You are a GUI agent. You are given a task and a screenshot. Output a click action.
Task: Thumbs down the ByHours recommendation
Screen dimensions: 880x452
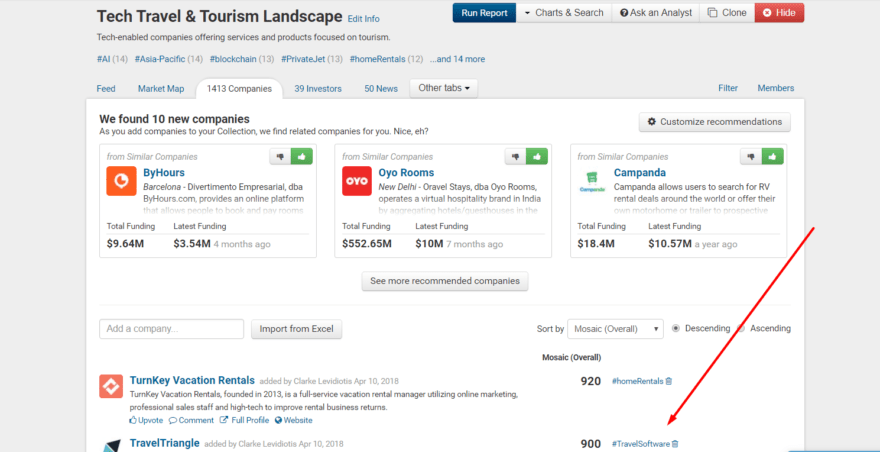[x=280, y=157]
